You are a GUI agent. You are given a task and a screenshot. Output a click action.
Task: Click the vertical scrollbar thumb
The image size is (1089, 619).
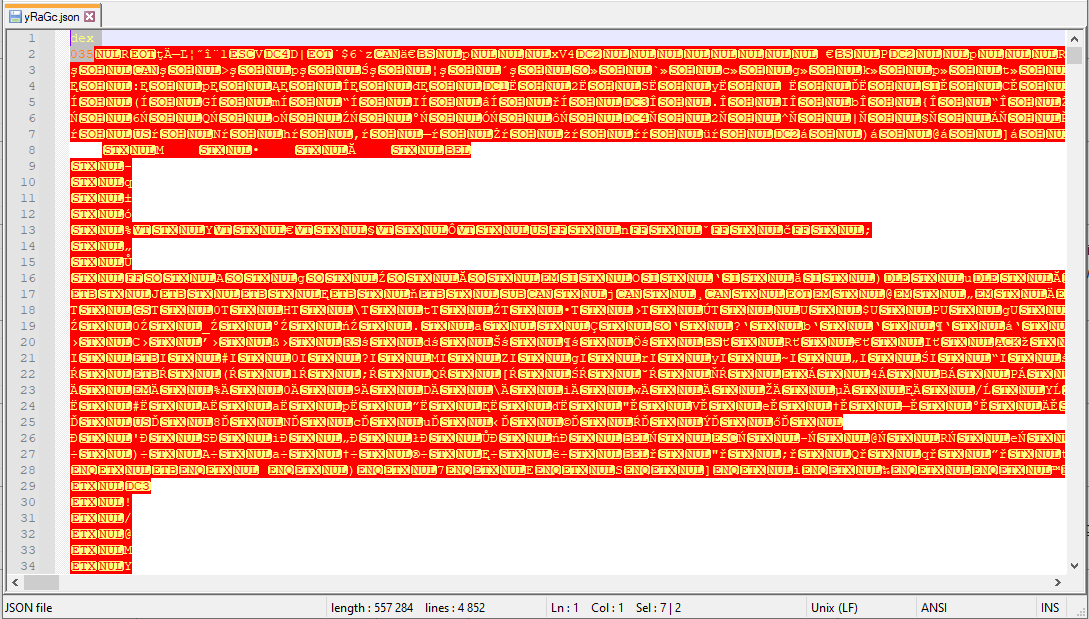(x=1074, y=54)
